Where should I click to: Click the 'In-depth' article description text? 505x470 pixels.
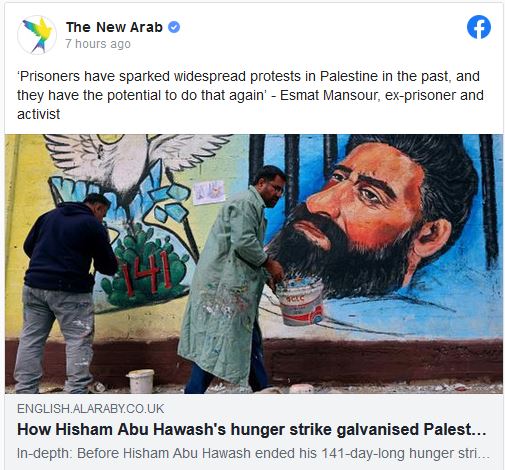pyautogui.click(x=253, y=453)
